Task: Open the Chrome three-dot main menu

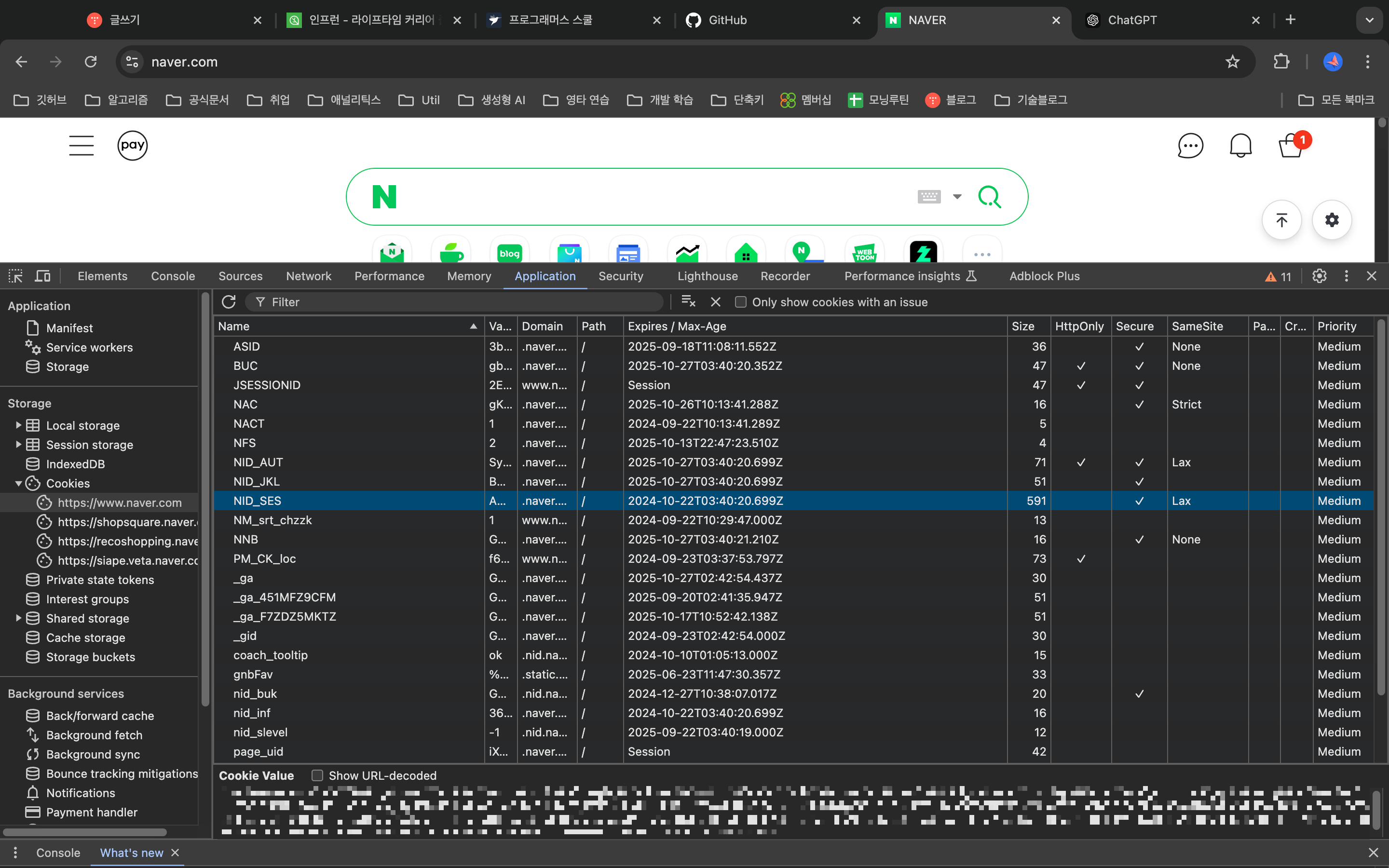Action: point(1368,61)
